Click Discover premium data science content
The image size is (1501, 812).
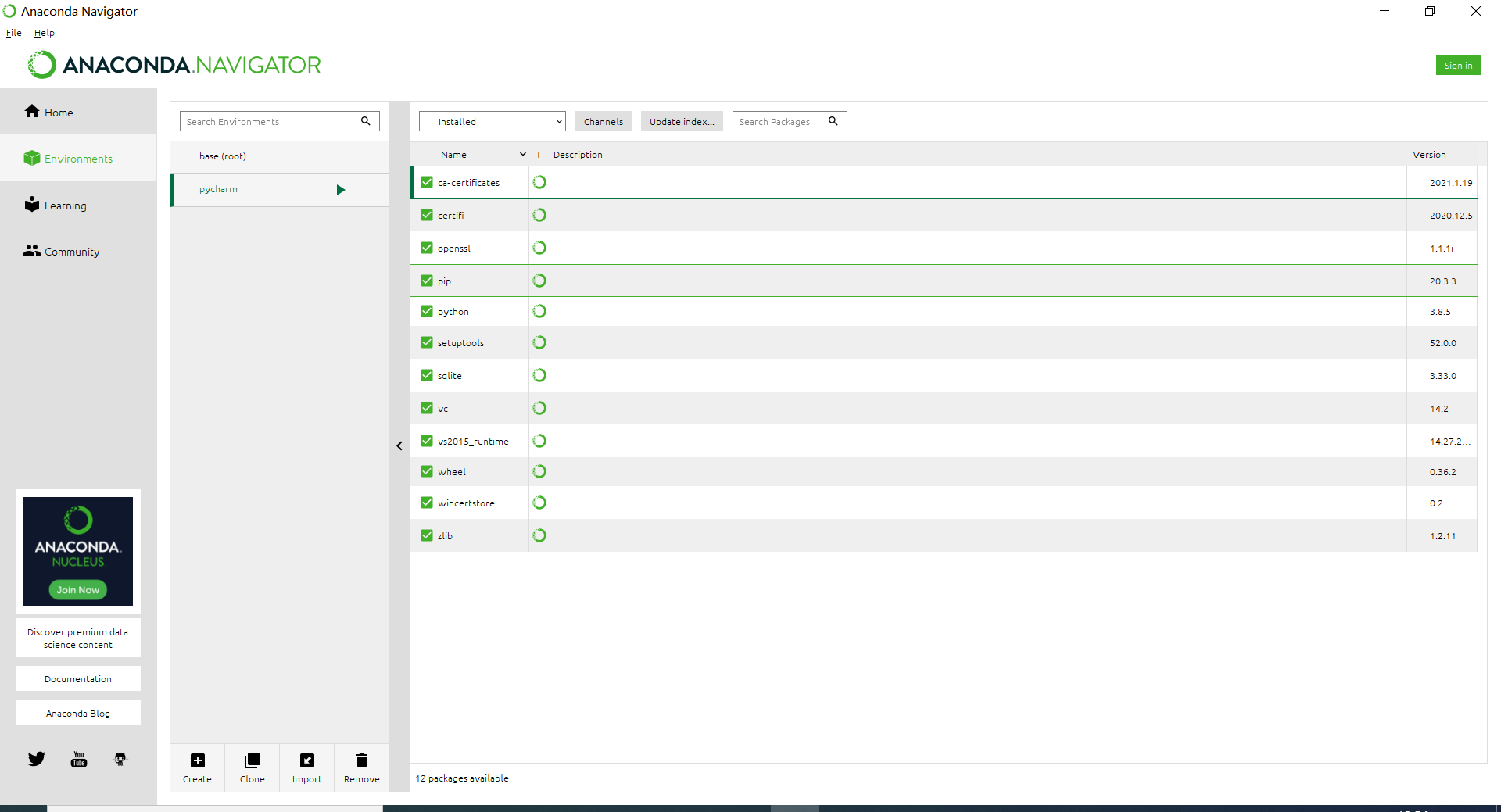click(x=78, y=638)
